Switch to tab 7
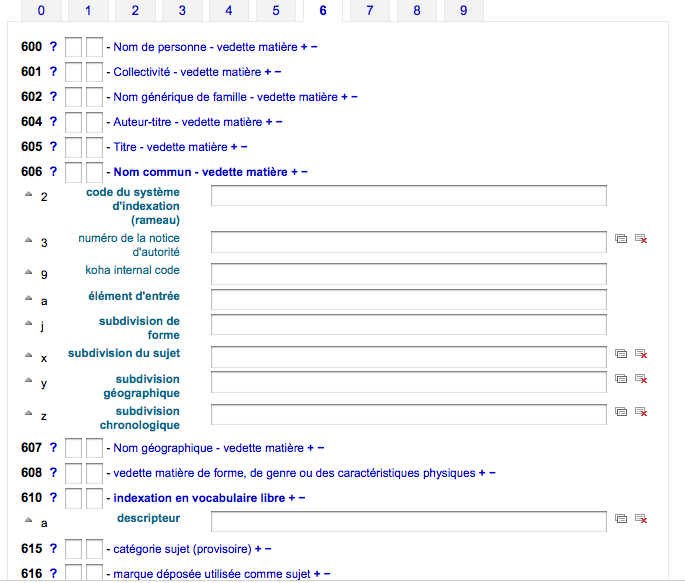Screen dimensions: 685x583 [369, 11]
